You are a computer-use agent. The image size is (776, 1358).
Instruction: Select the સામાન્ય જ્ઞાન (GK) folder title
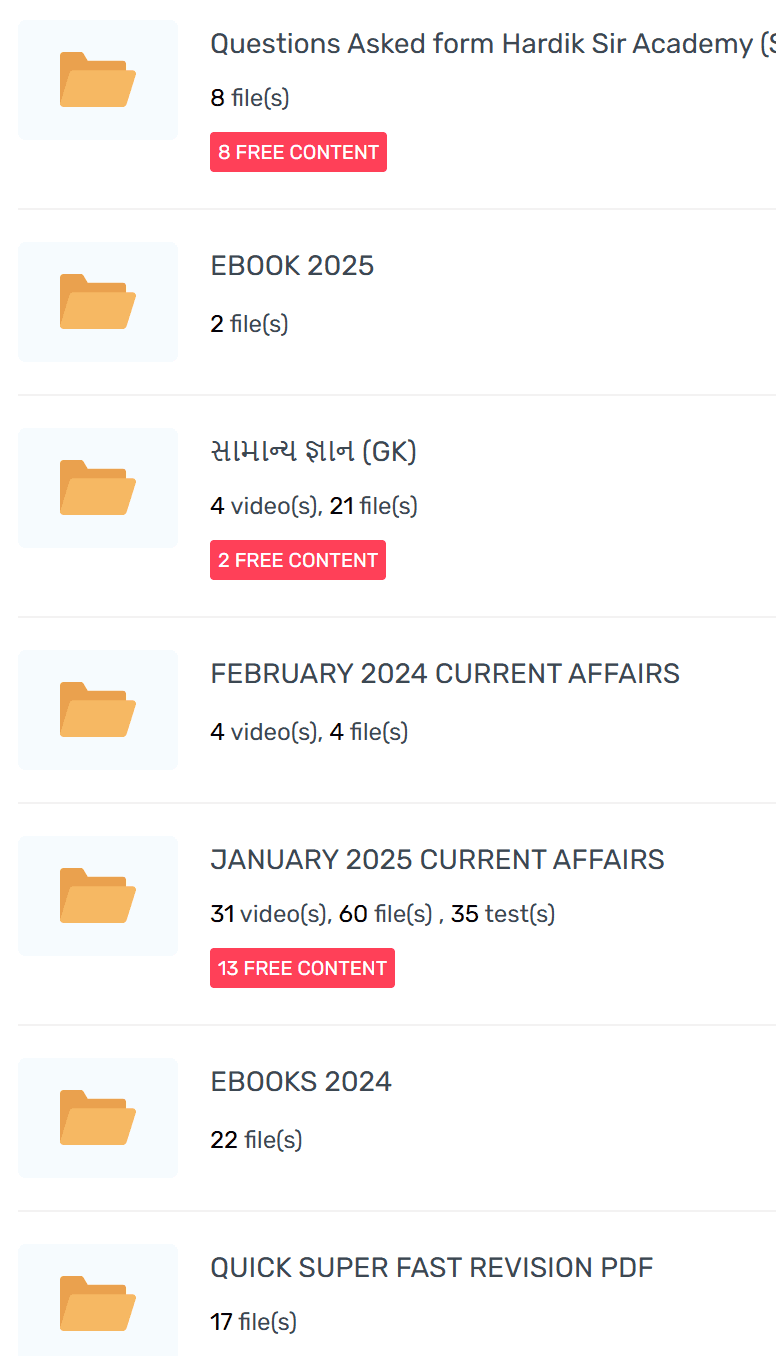click(x=313, y=452)
